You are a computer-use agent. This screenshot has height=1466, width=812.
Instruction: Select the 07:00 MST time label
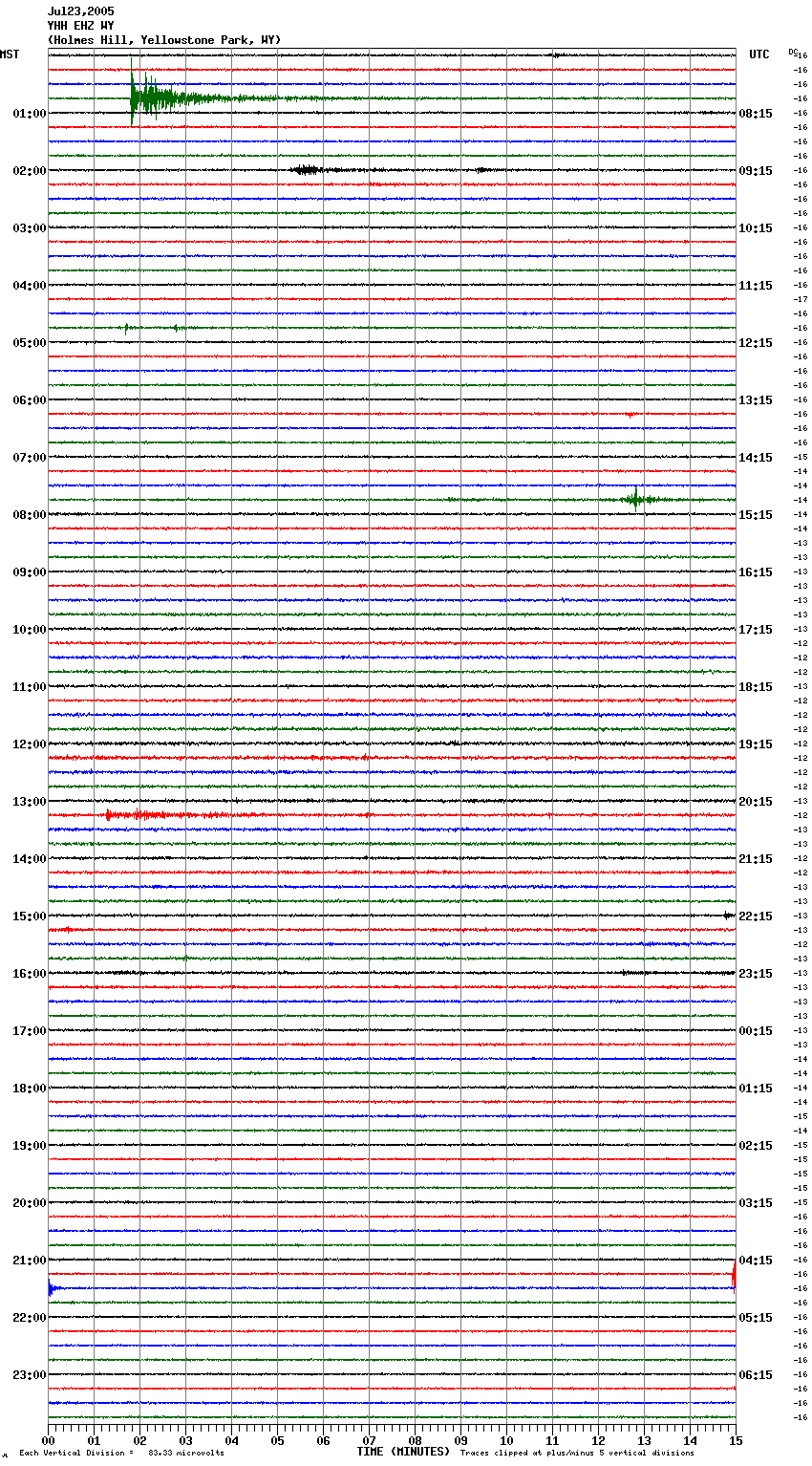[30, 458]
